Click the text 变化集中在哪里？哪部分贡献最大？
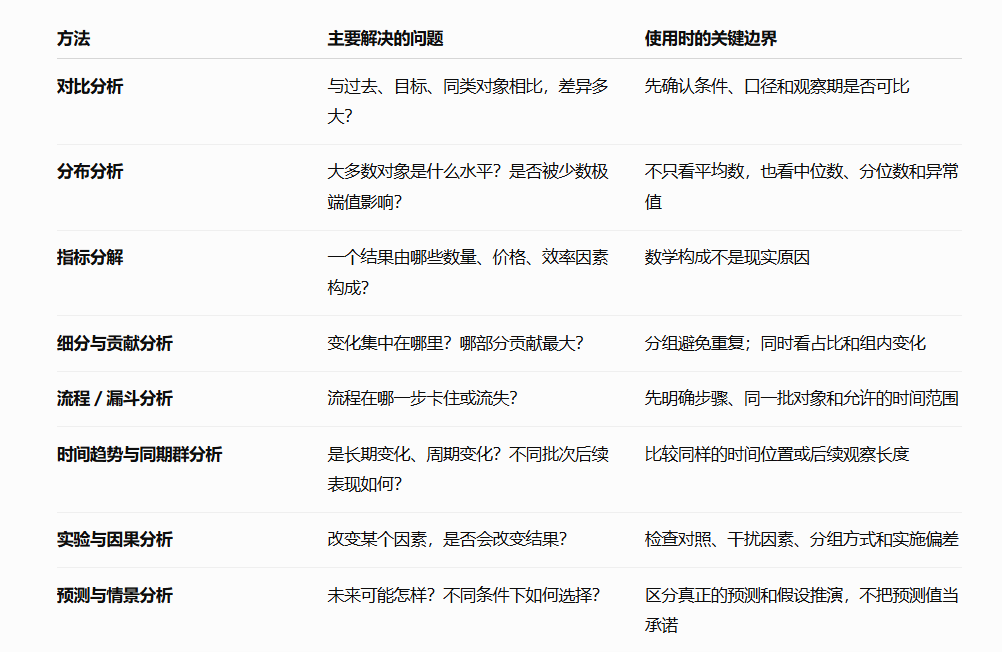Image resolution: width=1002 pixels, height=652 pixels. (456, 343)
